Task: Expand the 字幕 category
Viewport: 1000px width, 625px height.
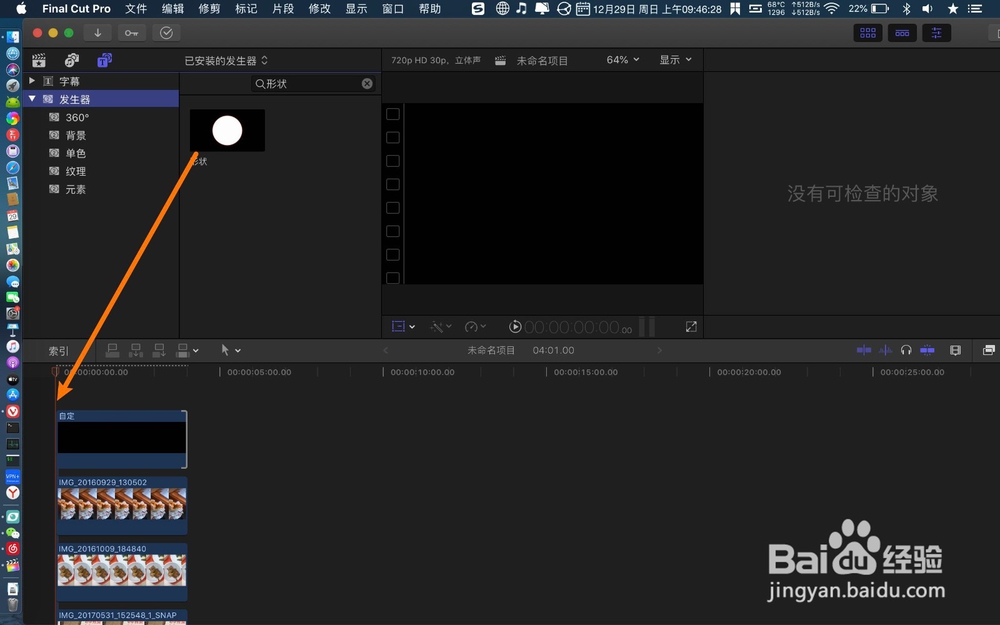Action: point(31,81)
